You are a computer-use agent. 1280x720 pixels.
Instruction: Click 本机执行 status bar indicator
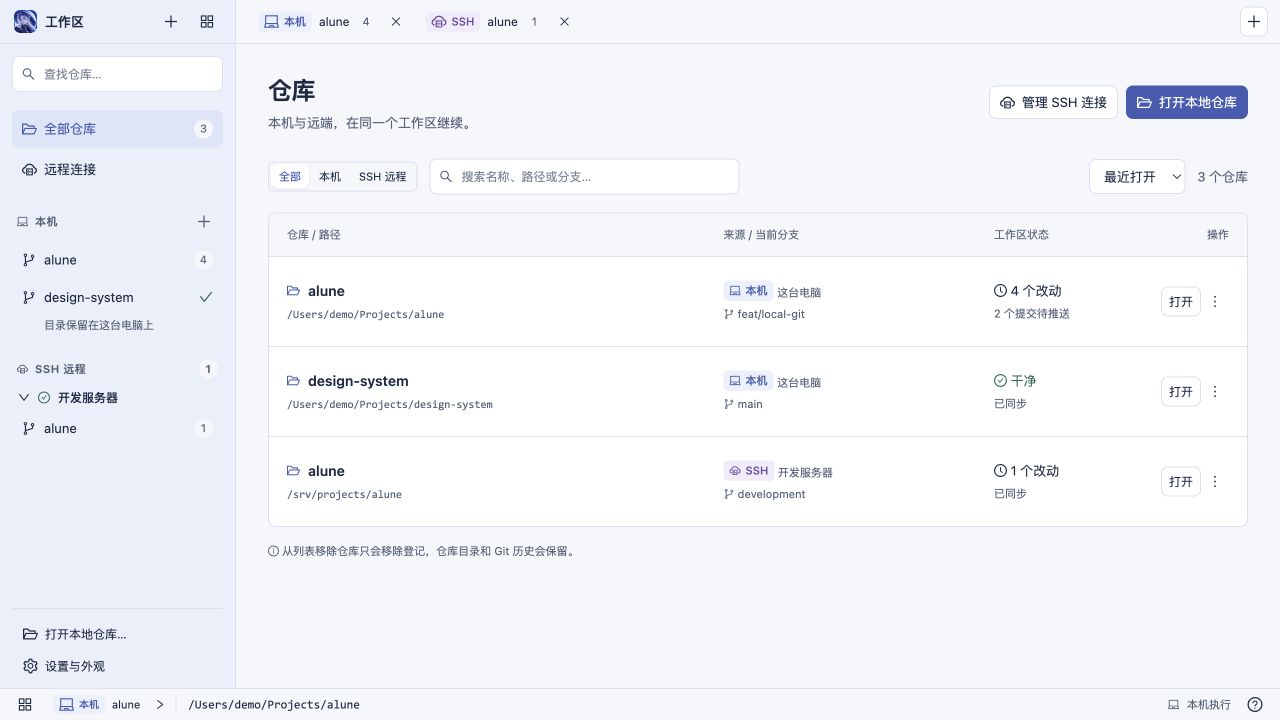[x=1199, y=704]
